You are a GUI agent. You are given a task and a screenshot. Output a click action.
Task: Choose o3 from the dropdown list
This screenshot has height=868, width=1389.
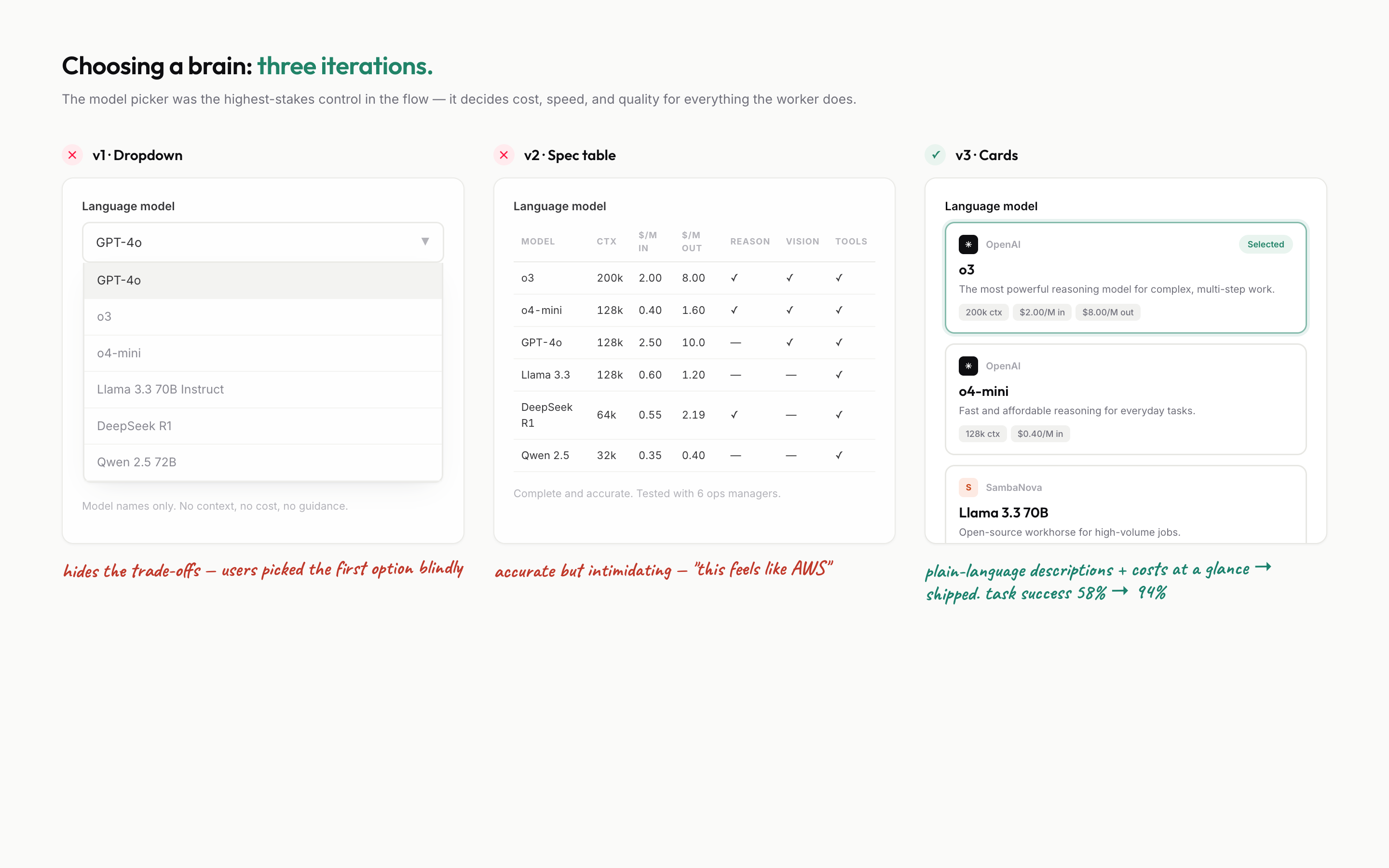coord(263,317)
